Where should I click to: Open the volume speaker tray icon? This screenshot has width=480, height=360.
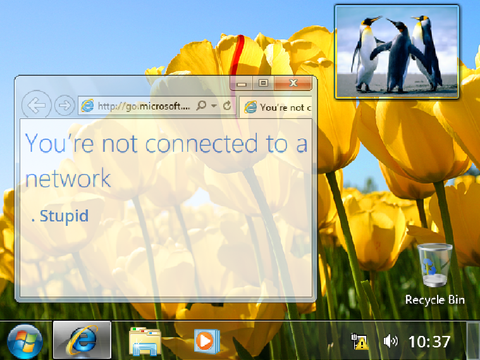pyautogui.click(x=390, y=341)
